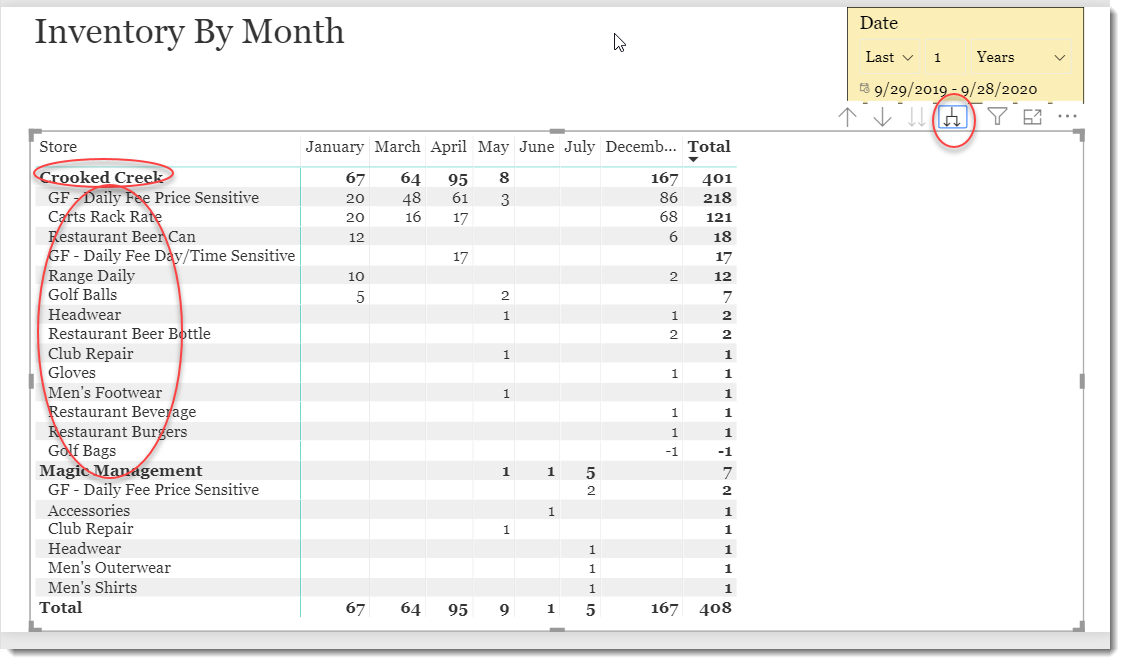1125x664 pixels.
Task: Sort by the January column header
Action: pos(335,147)
